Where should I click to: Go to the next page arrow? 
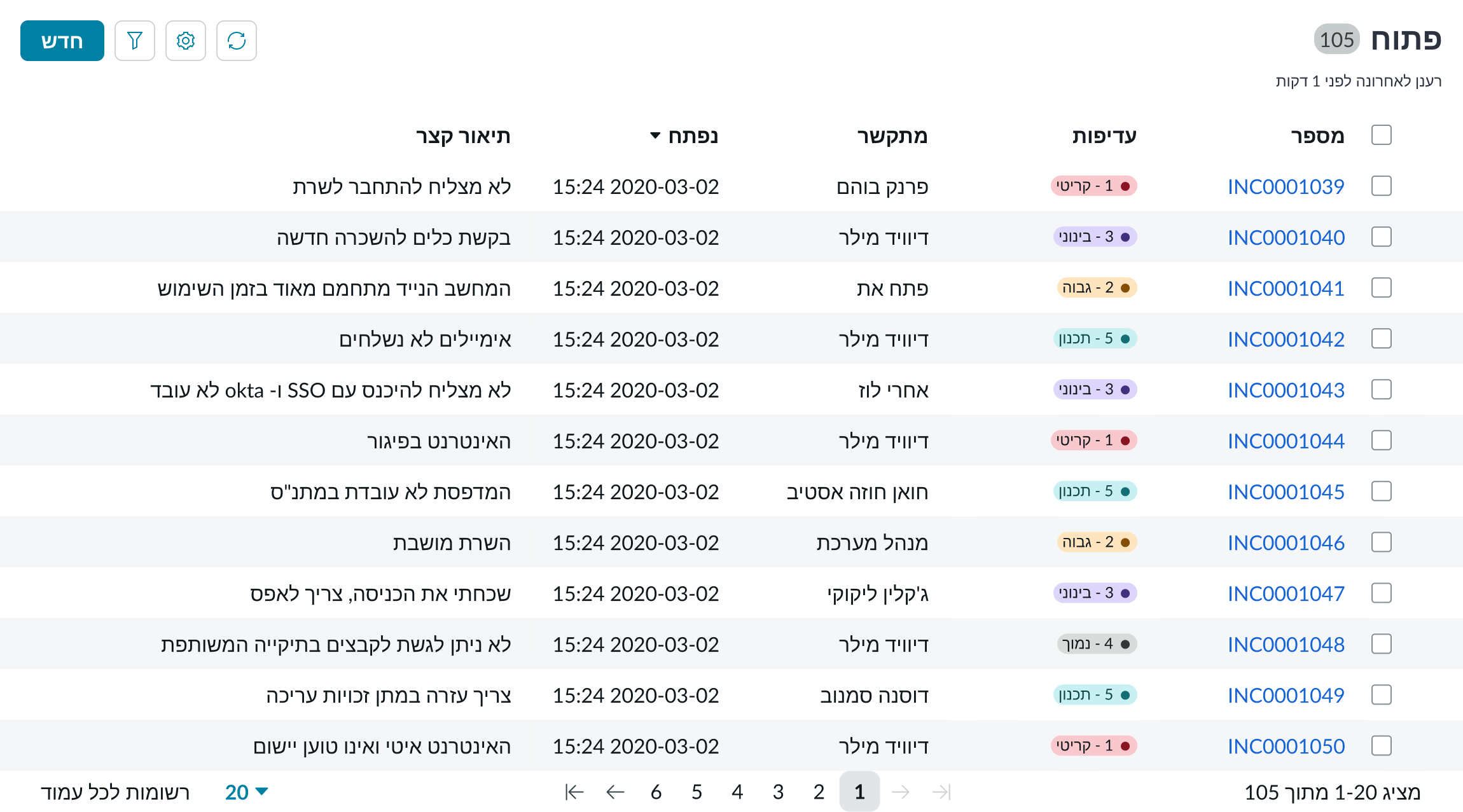tap(901, 792)
